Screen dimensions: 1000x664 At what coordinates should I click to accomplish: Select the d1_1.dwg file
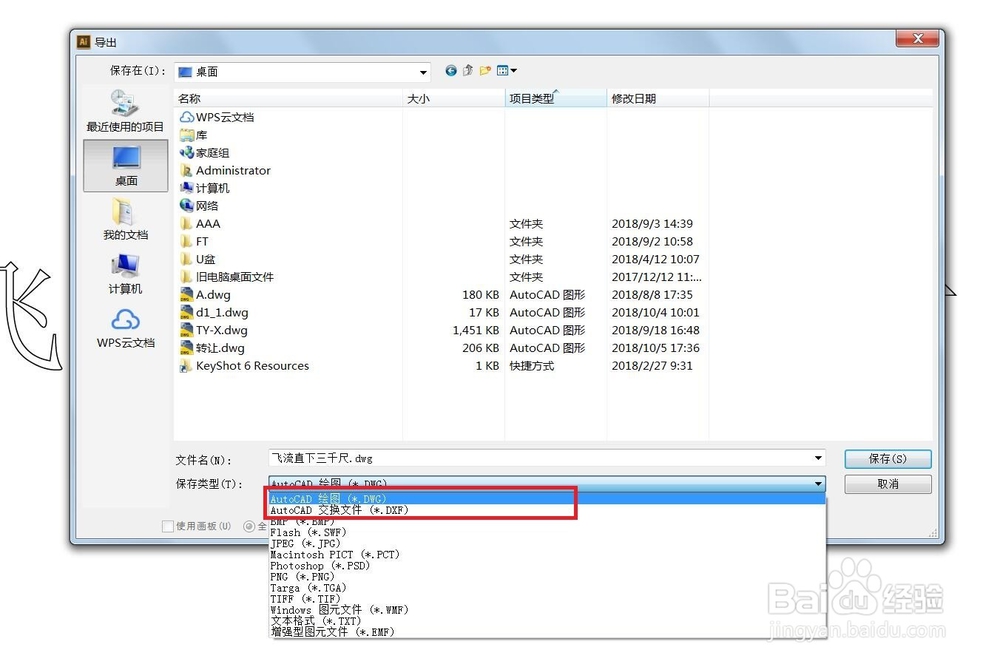pyautogui.click(x=214, y=313)
